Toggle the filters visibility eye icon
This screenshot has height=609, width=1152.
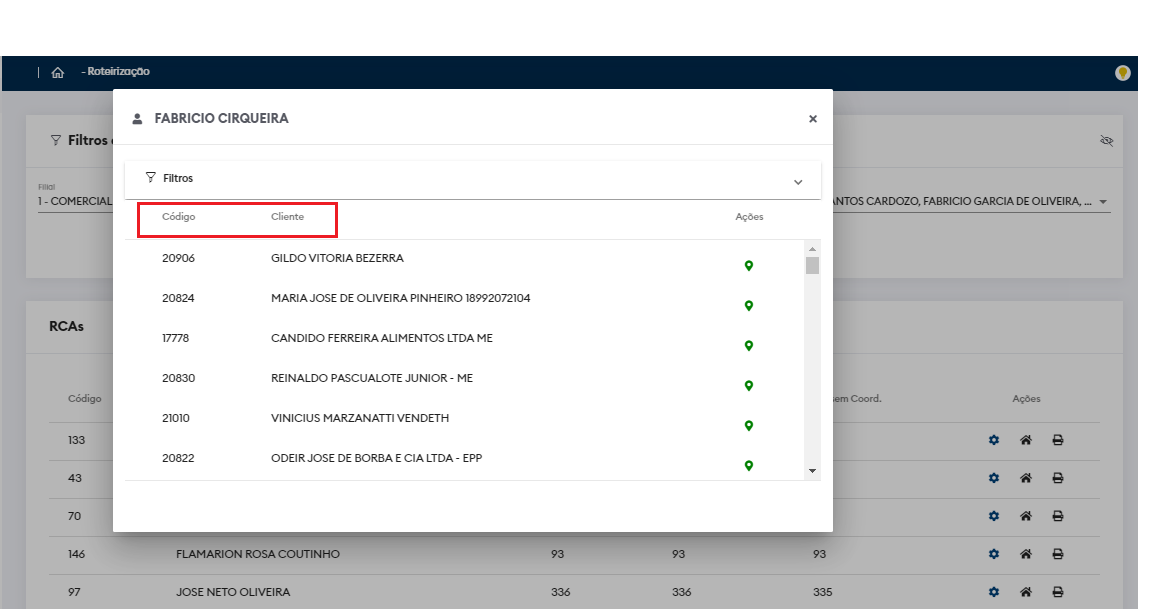1106,141
